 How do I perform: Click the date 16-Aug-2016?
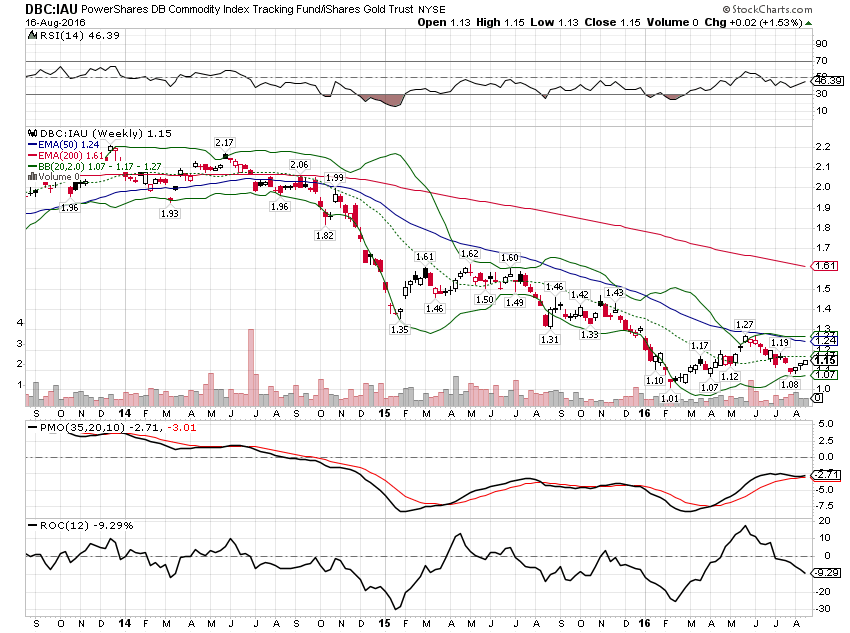[x=55, y=23]
